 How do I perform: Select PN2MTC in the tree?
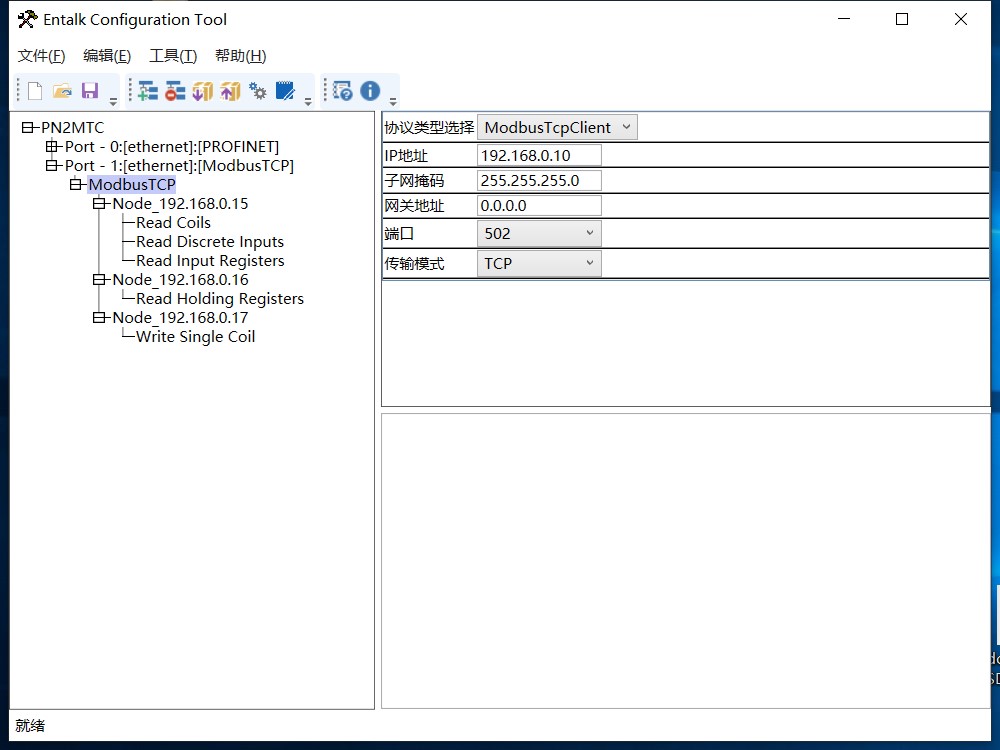(x=72, y=128)
